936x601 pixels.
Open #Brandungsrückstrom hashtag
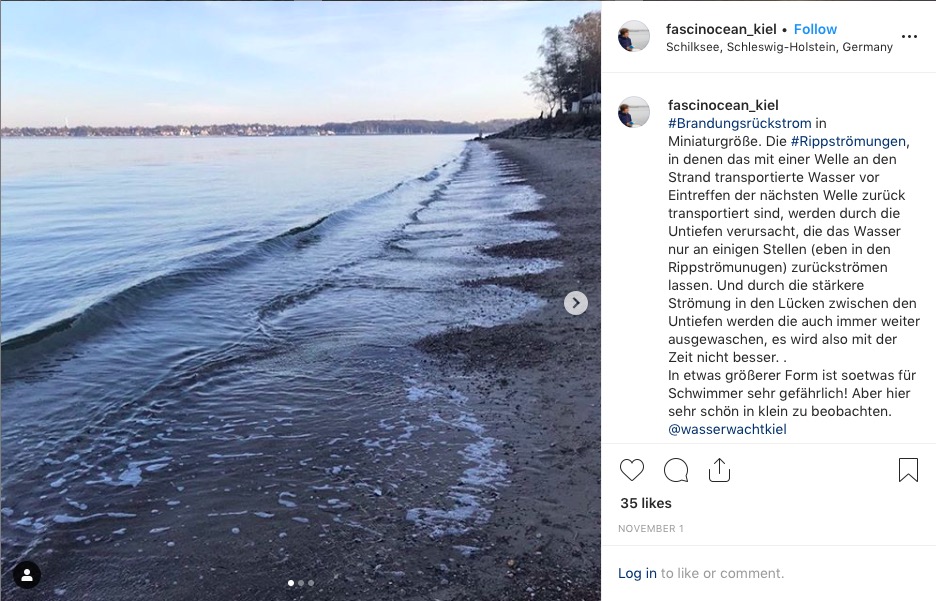click(740, 124)
